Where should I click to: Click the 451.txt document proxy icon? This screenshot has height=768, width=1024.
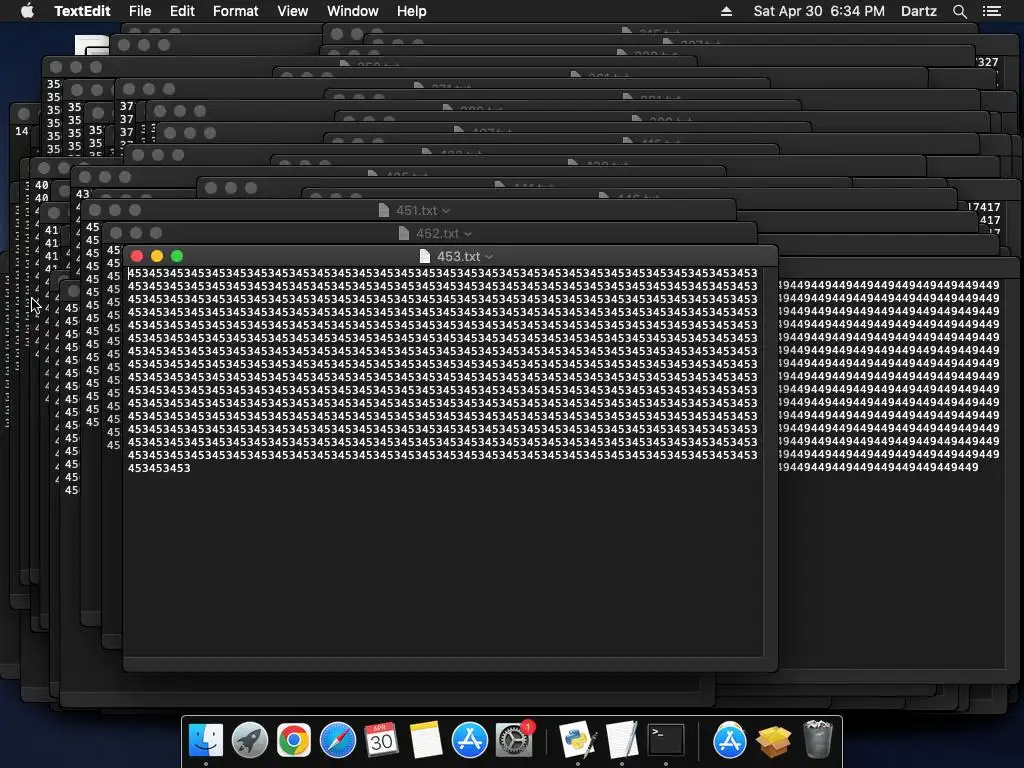click(384, 210)
